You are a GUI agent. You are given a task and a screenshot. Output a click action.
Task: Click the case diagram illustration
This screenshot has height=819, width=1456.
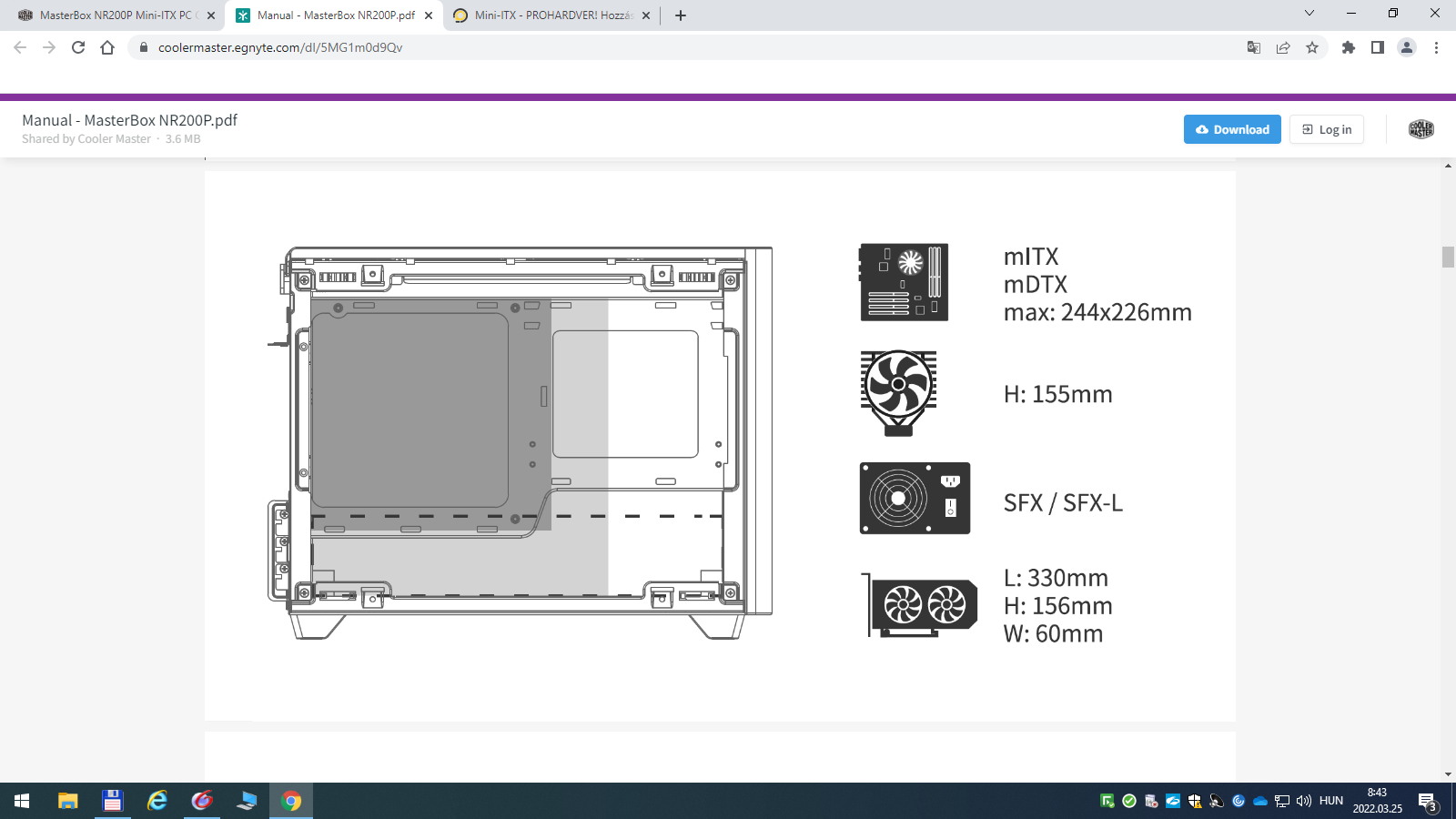coord(520,442)
